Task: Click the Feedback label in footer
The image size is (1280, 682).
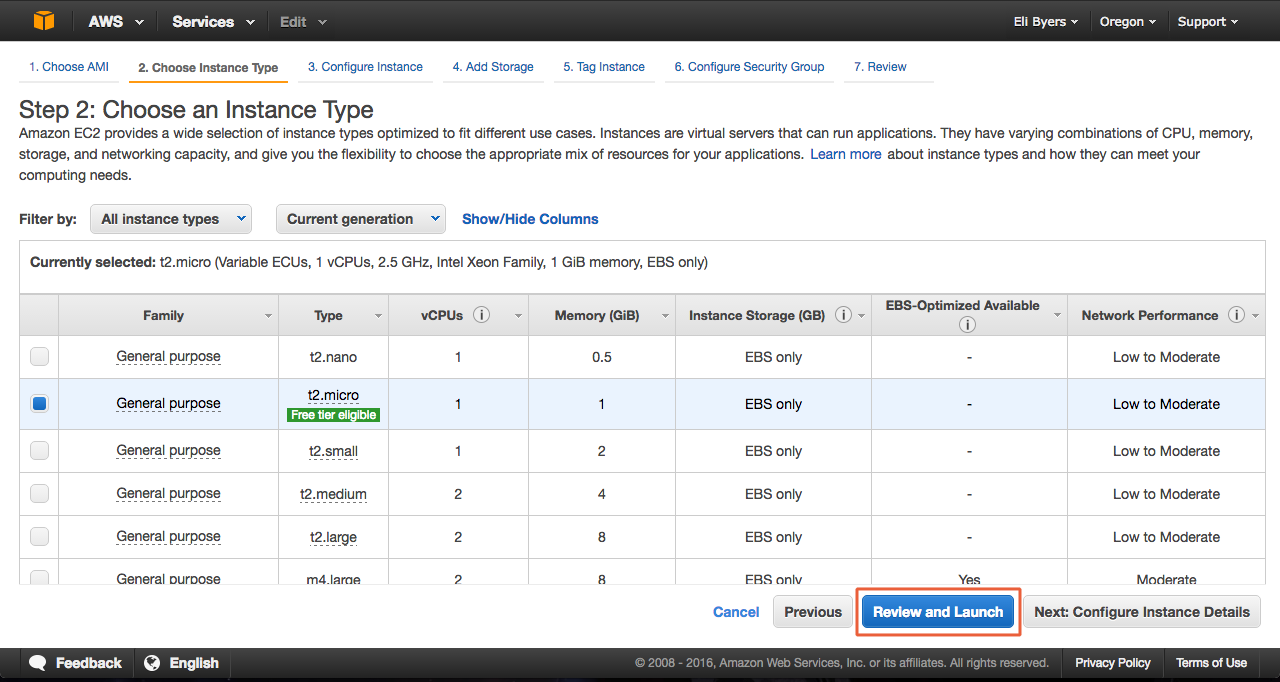Action: 88,663
